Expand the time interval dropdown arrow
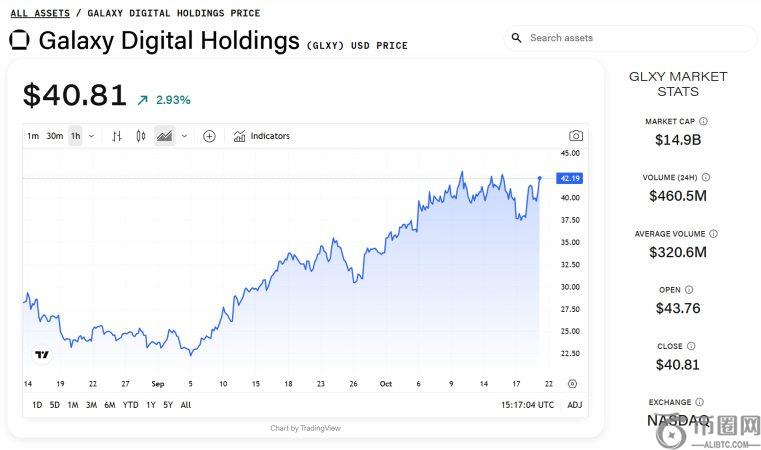 pyautogui.click(x=91, y=136)
